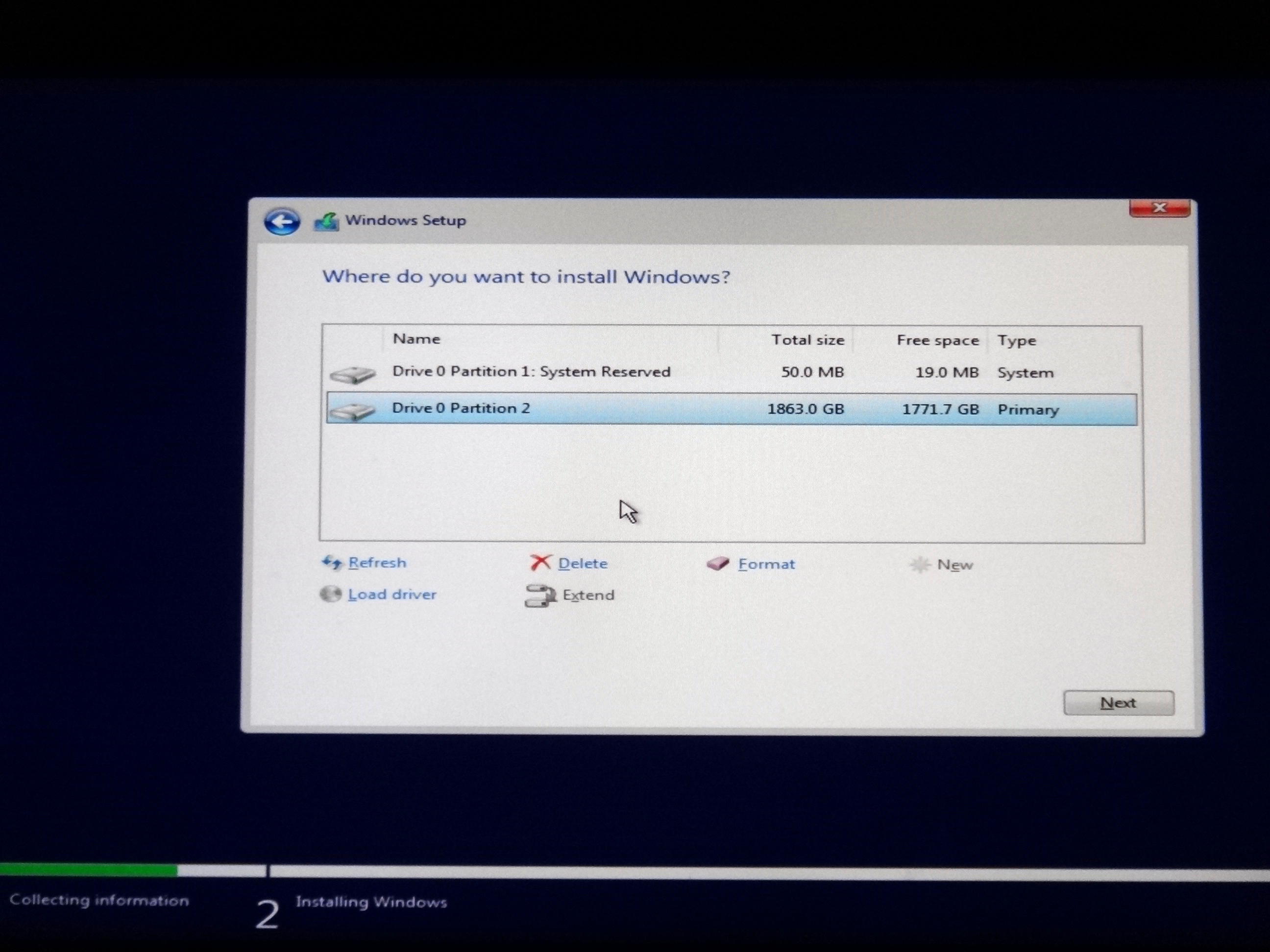
Task: Click the Refresh arrows icon
Action: pos(332,562)
